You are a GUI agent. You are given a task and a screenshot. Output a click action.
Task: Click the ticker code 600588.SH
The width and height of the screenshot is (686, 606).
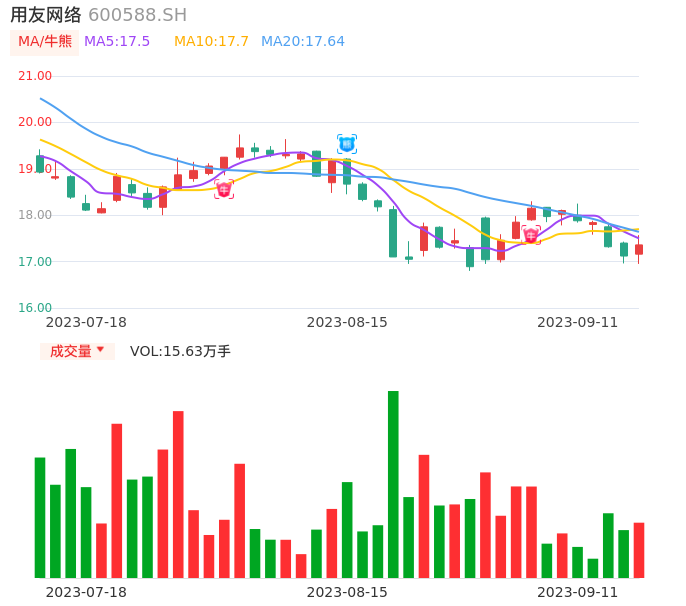(137, 15)
